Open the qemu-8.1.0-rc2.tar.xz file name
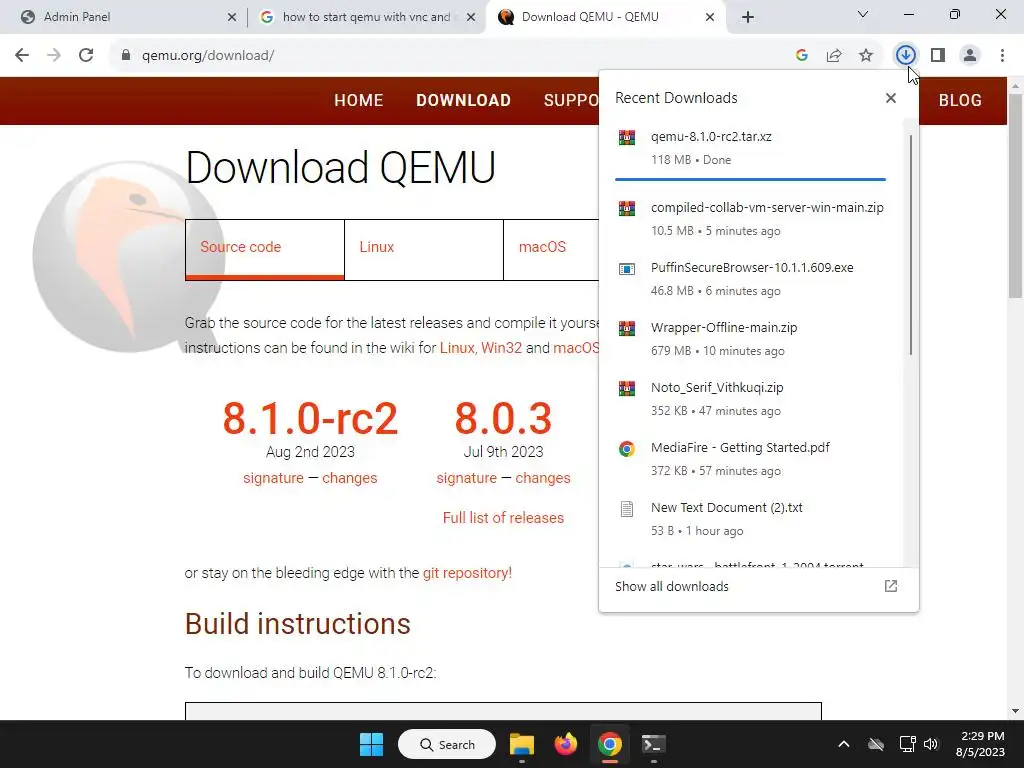The height and width of the screenshot is (768, 1024). pyautogui.click(x=711, y=136)
